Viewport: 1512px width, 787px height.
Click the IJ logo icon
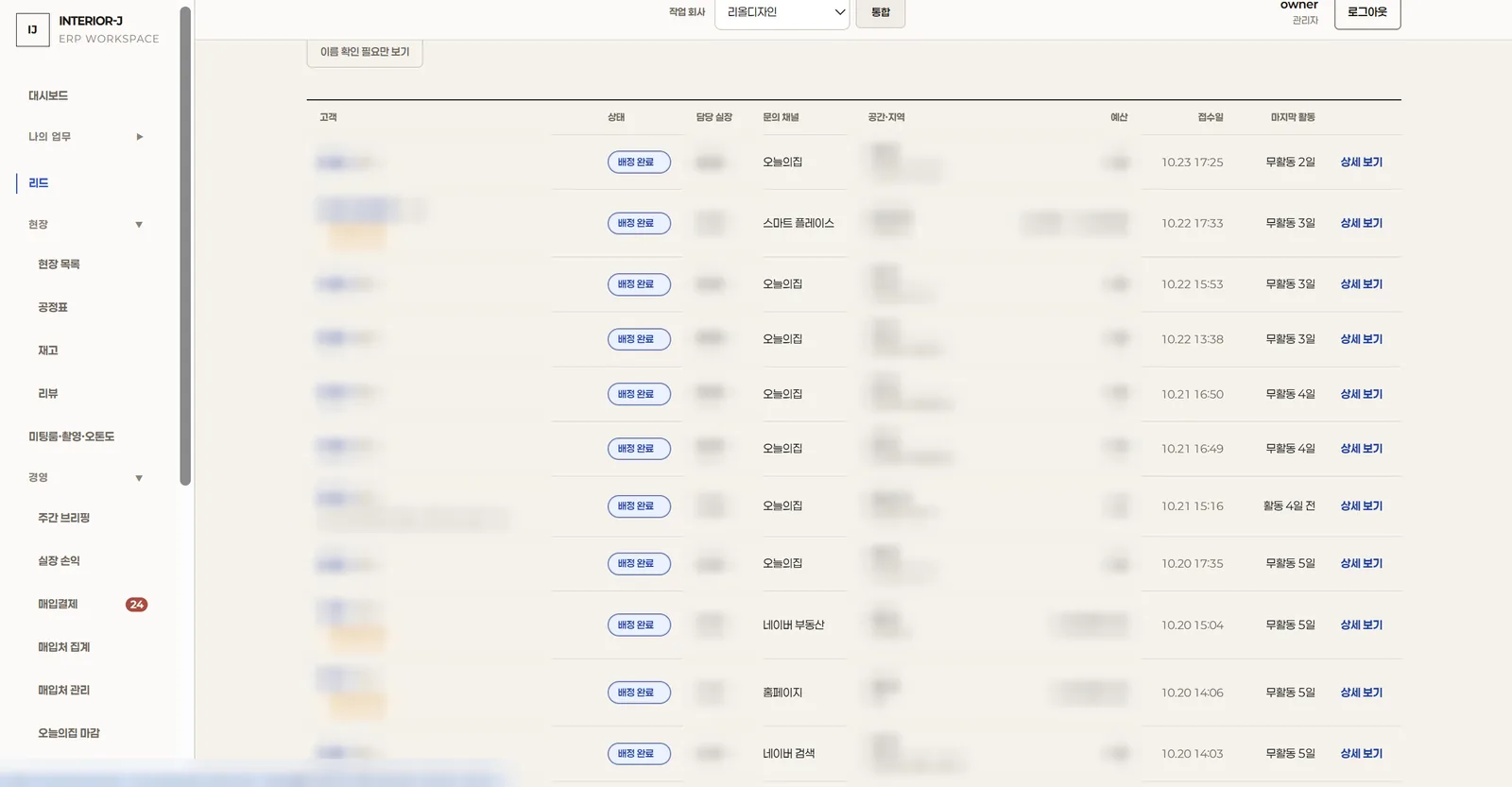(32, 30)
